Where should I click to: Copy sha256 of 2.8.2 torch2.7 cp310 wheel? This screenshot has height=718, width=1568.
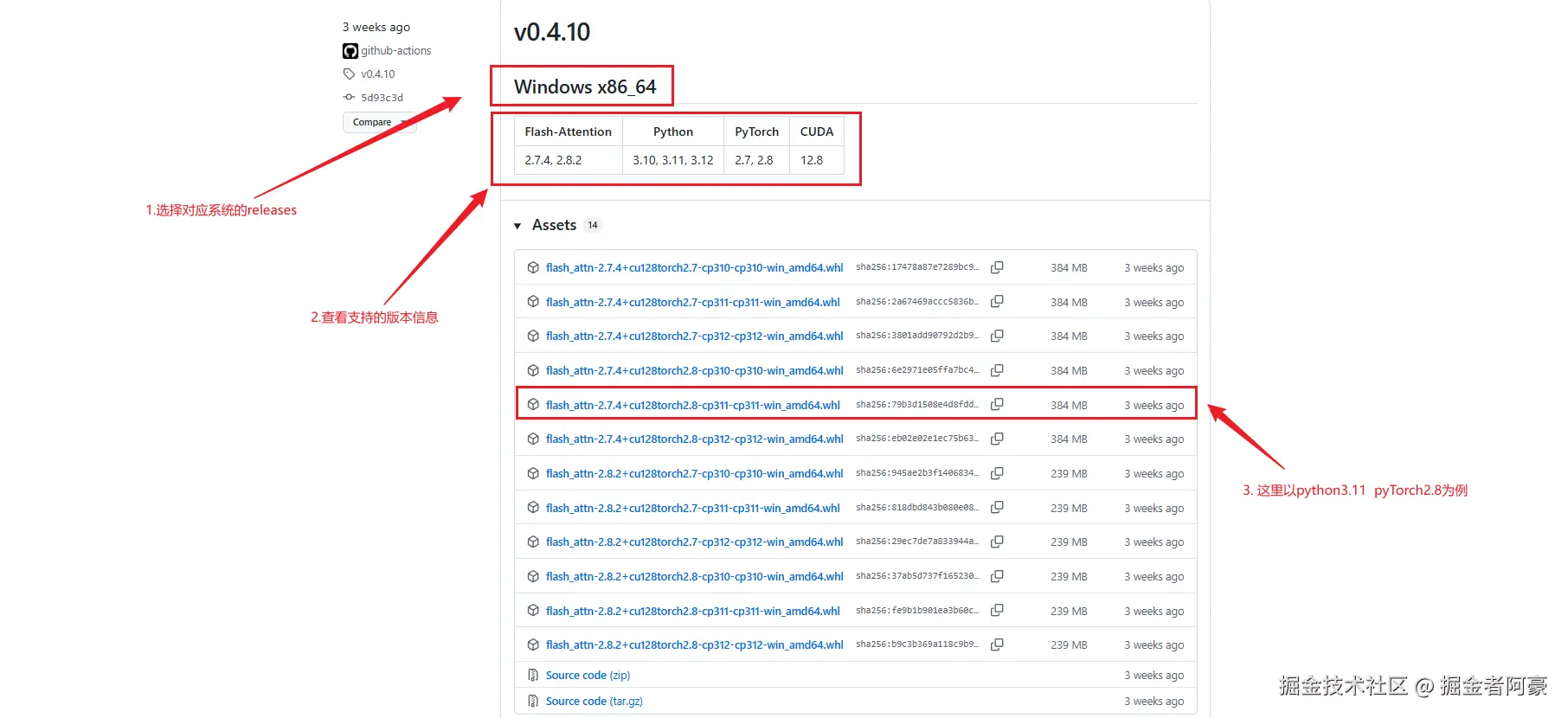(x=997, y=473)
